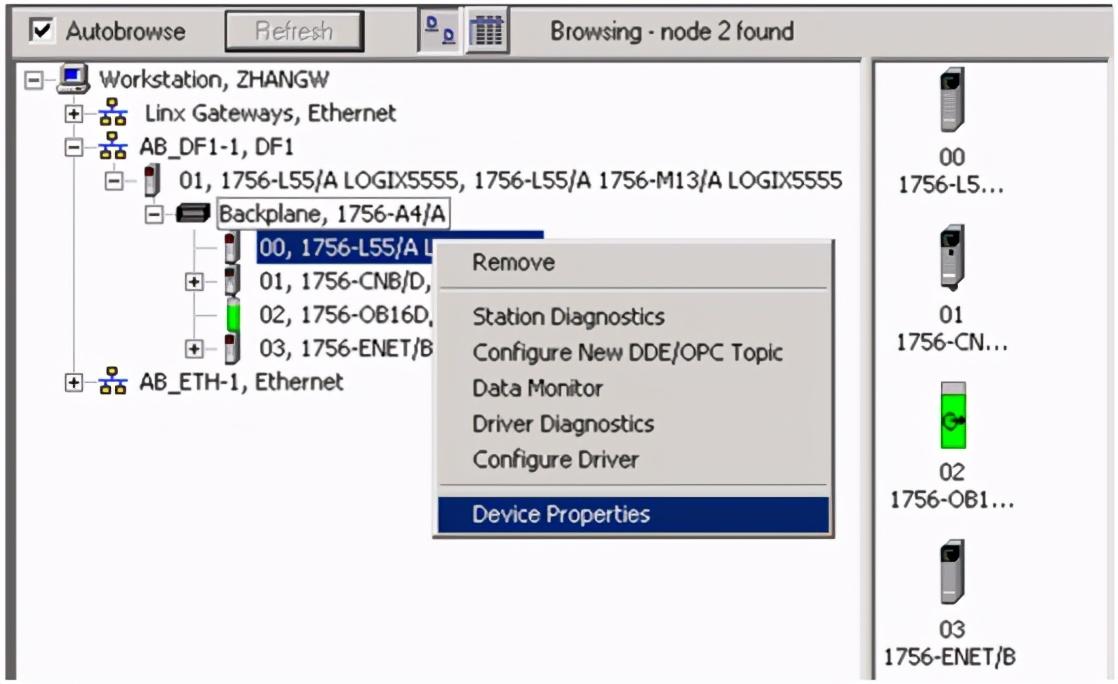The height and width of the screenshot is (684, 1118).
Task: Click the 01, 1756-CNB/D module icon in tree
Action: (232, 281)
